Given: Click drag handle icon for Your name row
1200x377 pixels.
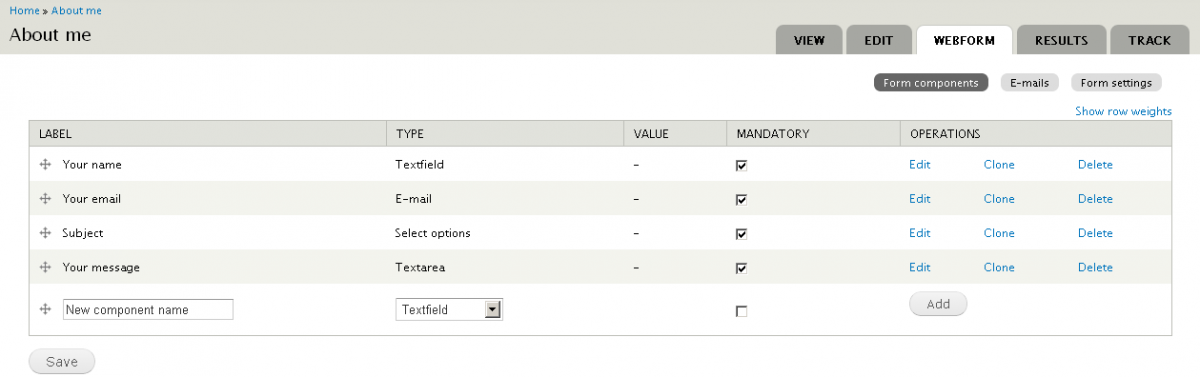Looking at the screenshot, I should (x=45, y=164).
